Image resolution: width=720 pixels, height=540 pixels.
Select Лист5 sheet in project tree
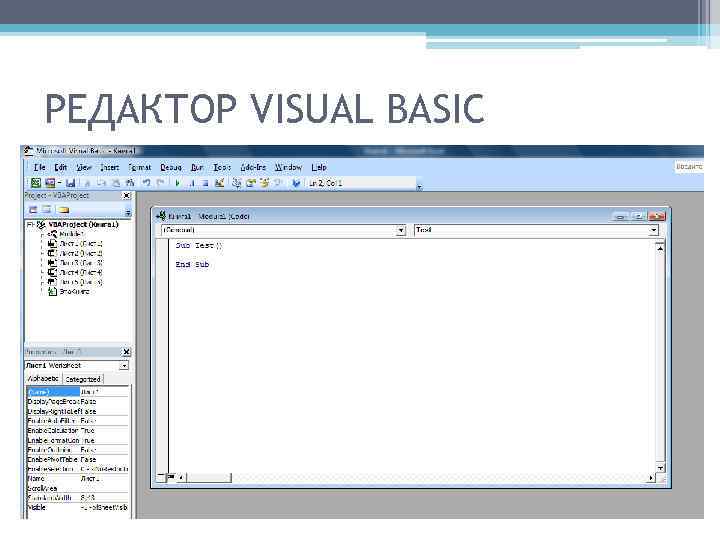(76, 282)
